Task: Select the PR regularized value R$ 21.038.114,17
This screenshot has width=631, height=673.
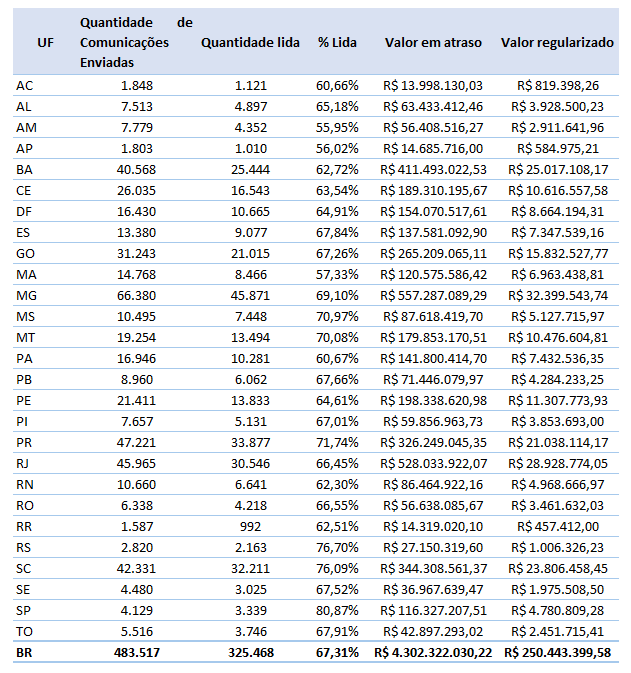Action: 557,442
